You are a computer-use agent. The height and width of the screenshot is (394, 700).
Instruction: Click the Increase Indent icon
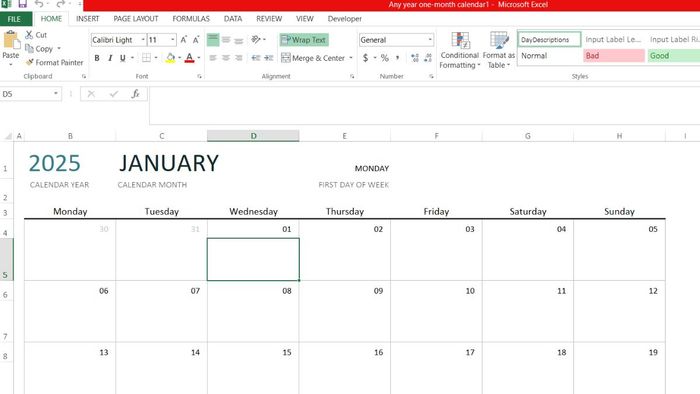point(269,58)
